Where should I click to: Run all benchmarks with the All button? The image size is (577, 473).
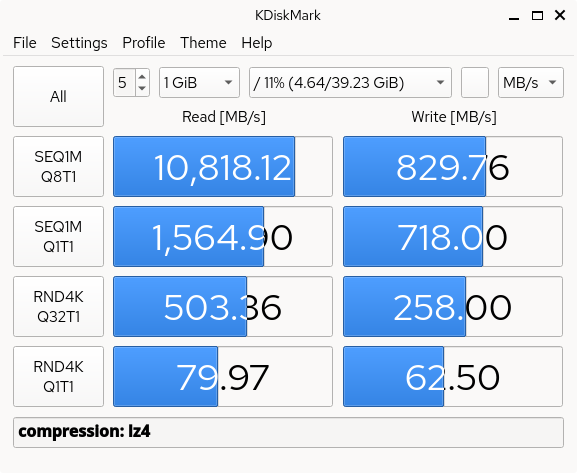pyautogui.click(x=58, y=96)
